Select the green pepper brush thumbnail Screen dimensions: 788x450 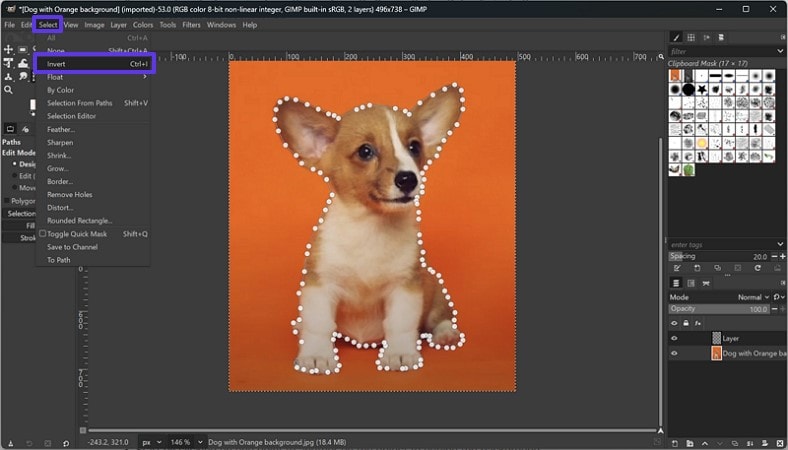click(688, 169)
